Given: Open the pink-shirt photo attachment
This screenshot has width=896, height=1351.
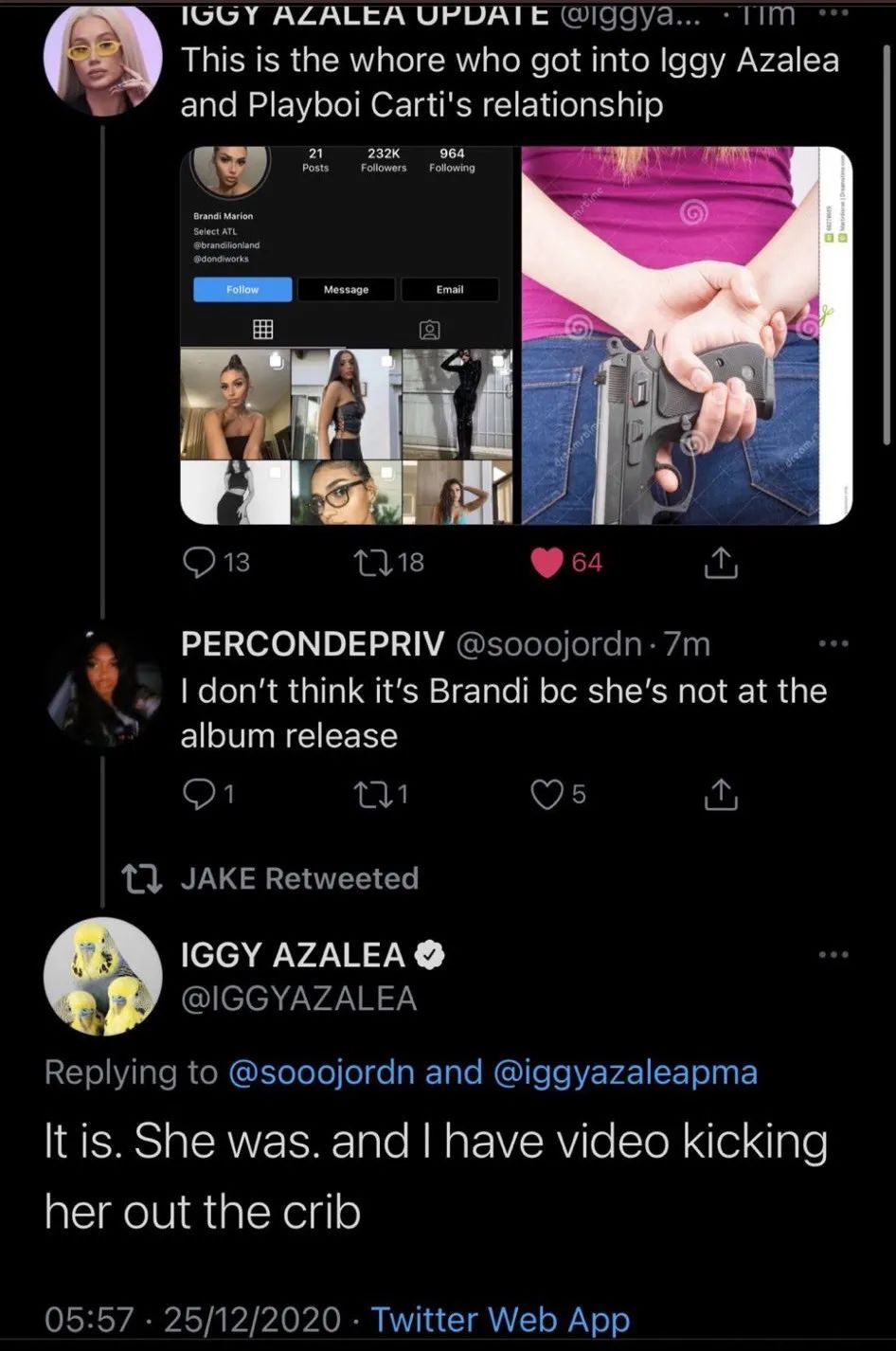Looking at the screenshot, I should click(687, 334).
